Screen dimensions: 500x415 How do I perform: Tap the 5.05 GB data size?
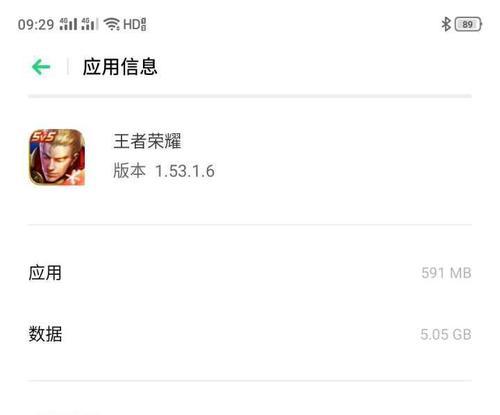click(446, 334)
